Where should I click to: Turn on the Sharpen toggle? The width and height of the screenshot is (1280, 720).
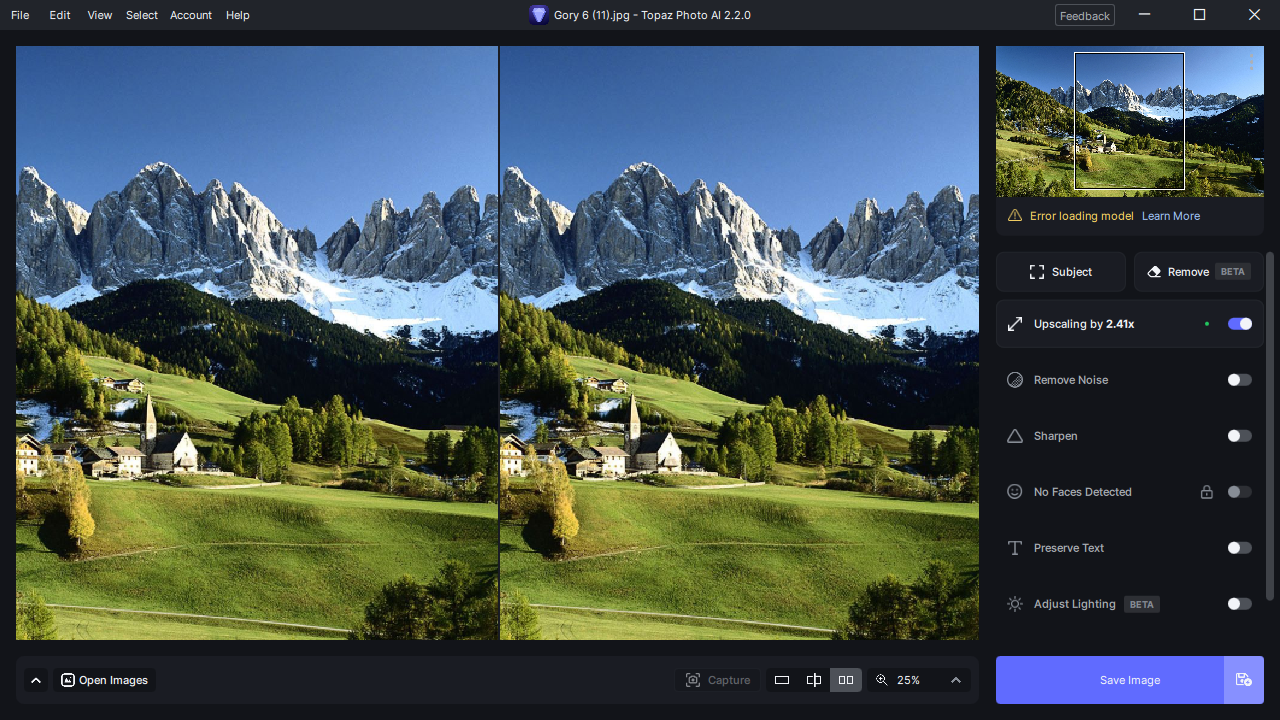pos(1240,436)
